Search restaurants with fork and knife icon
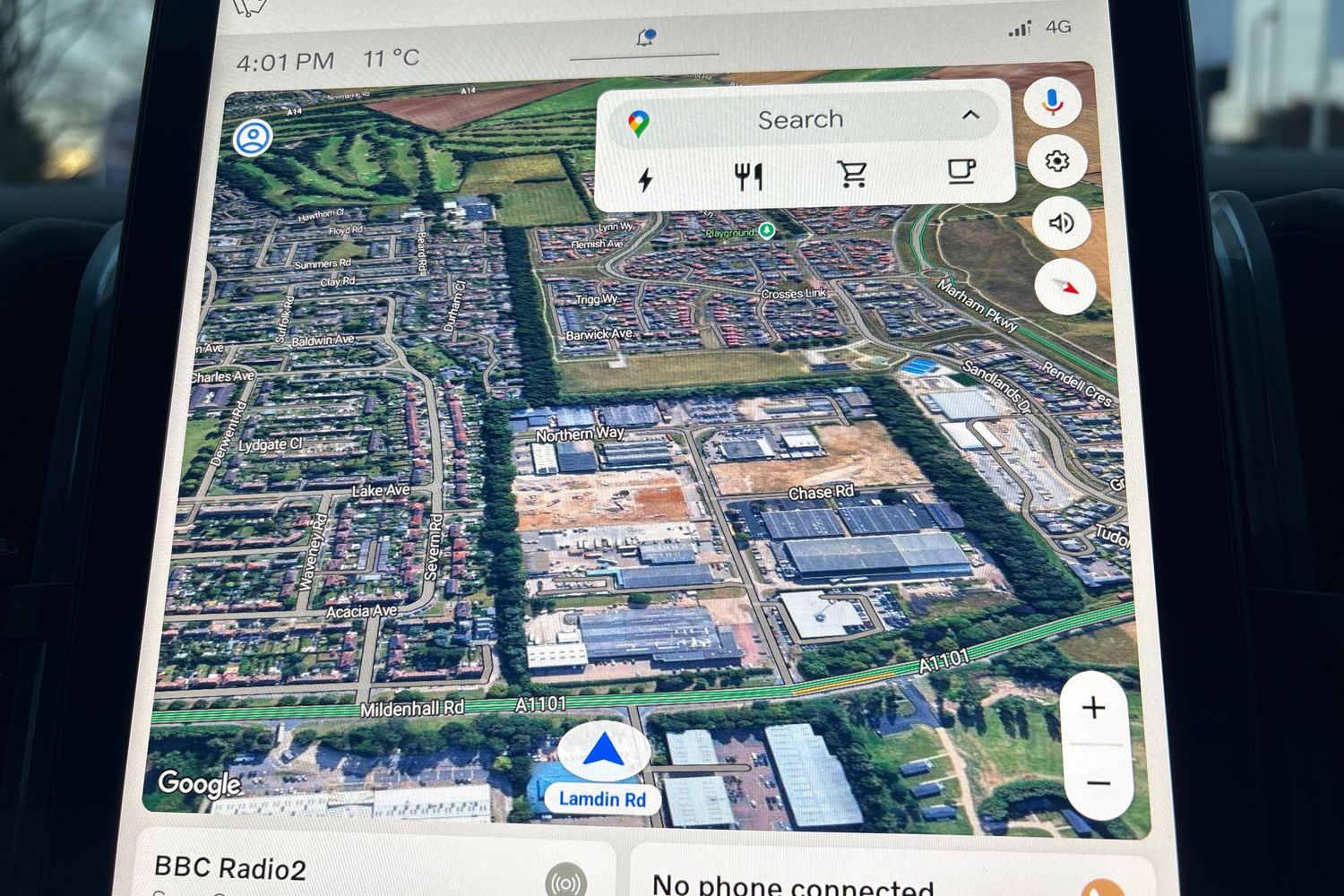The height and width of the screenshot is (896, 1344). click(x=748, y=176)
